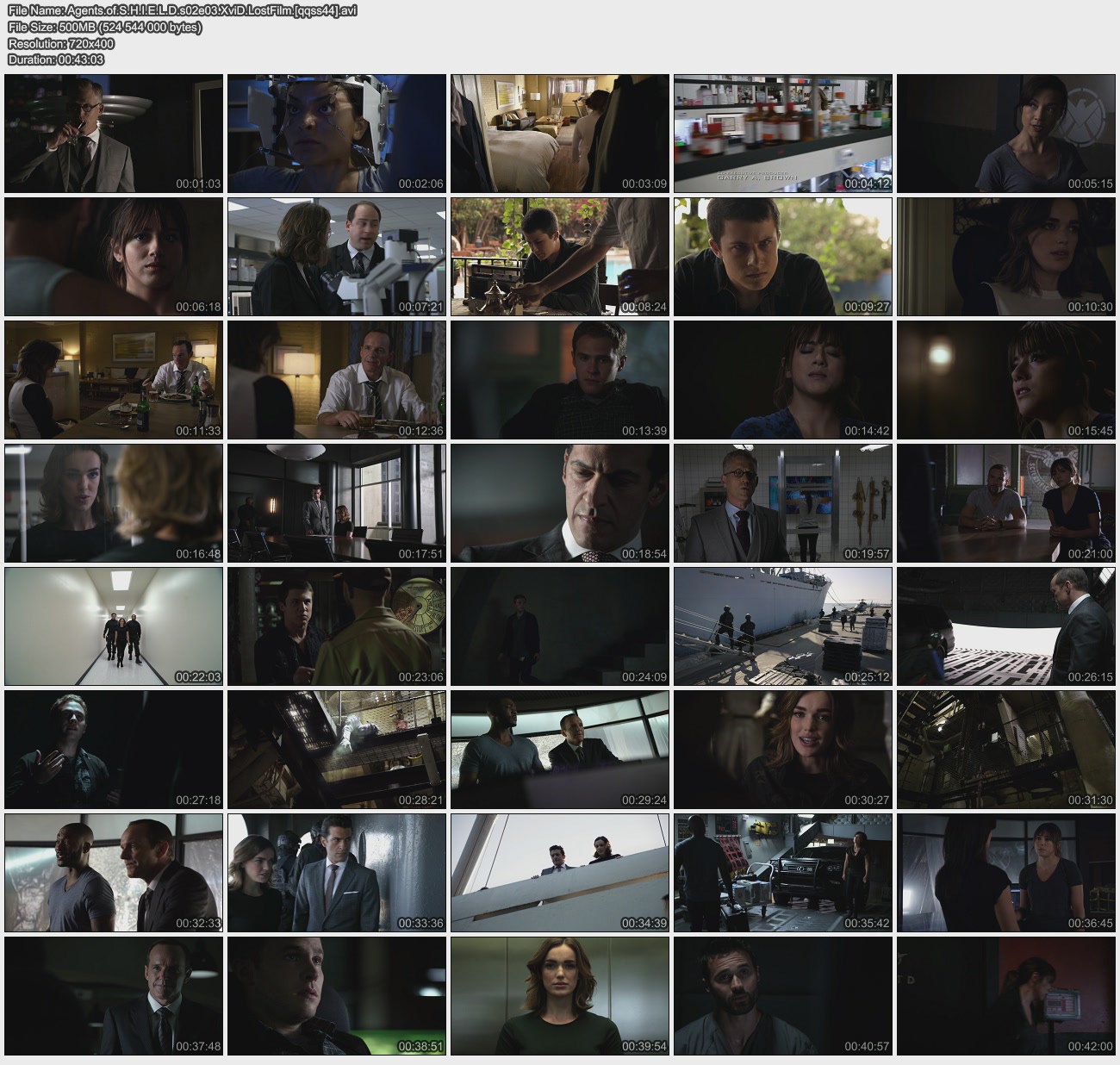Click the lab shelf bottles frame at 00:04:12
This screenshot has width=1120, height=1065.
[x=783, y=134]
